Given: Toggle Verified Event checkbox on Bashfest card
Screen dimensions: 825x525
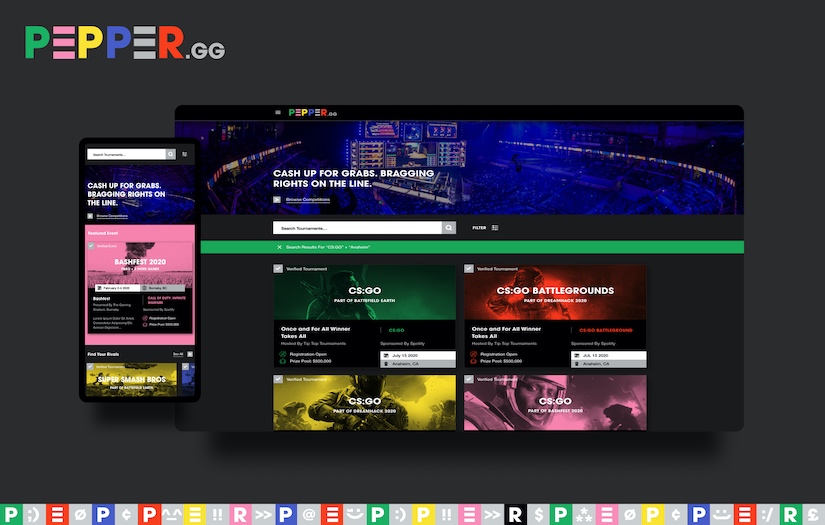Looking at the screenshot, I should pos(91,246).
